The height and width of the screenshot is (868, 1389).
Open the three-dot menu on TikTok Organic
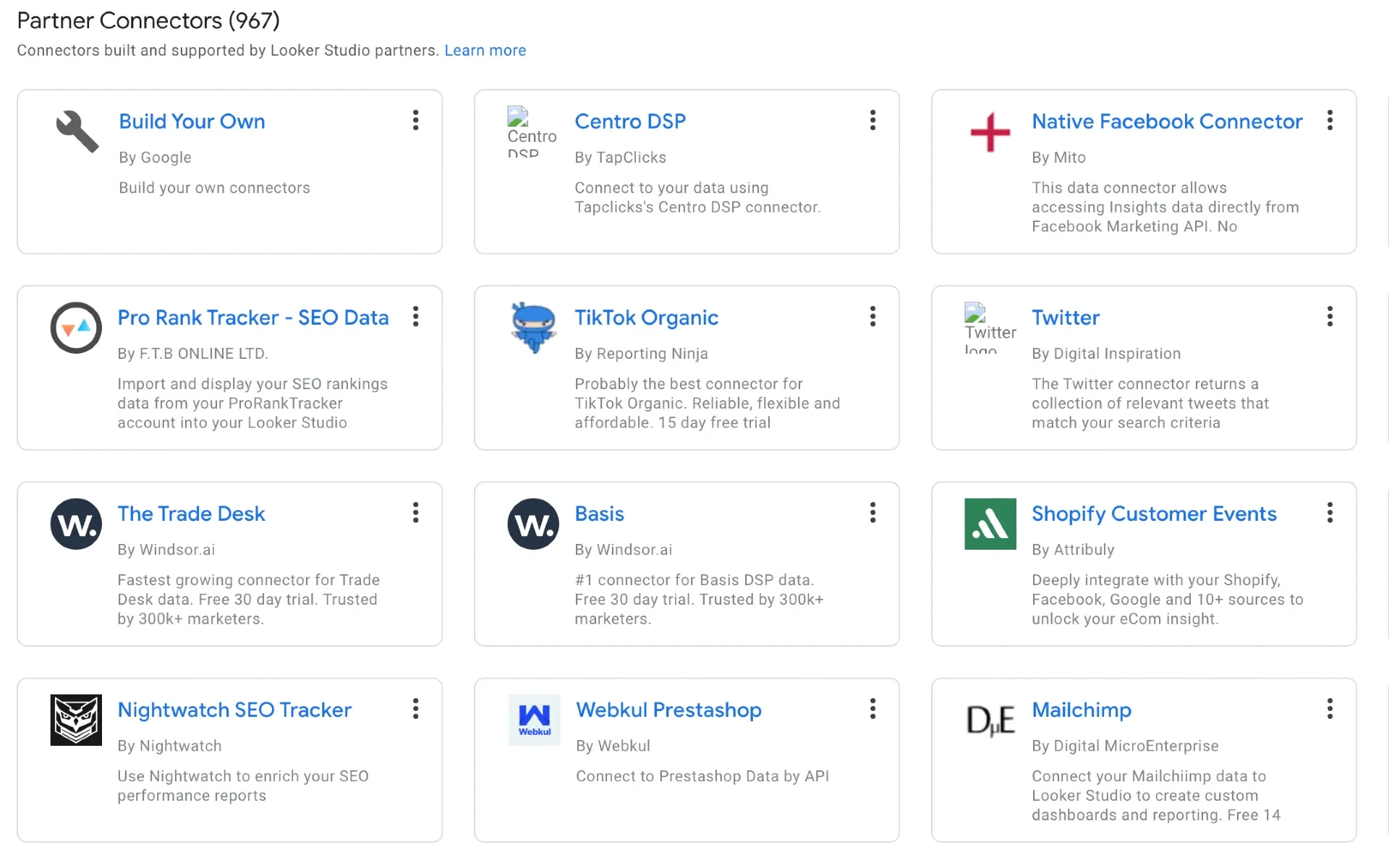pos(872,317)
